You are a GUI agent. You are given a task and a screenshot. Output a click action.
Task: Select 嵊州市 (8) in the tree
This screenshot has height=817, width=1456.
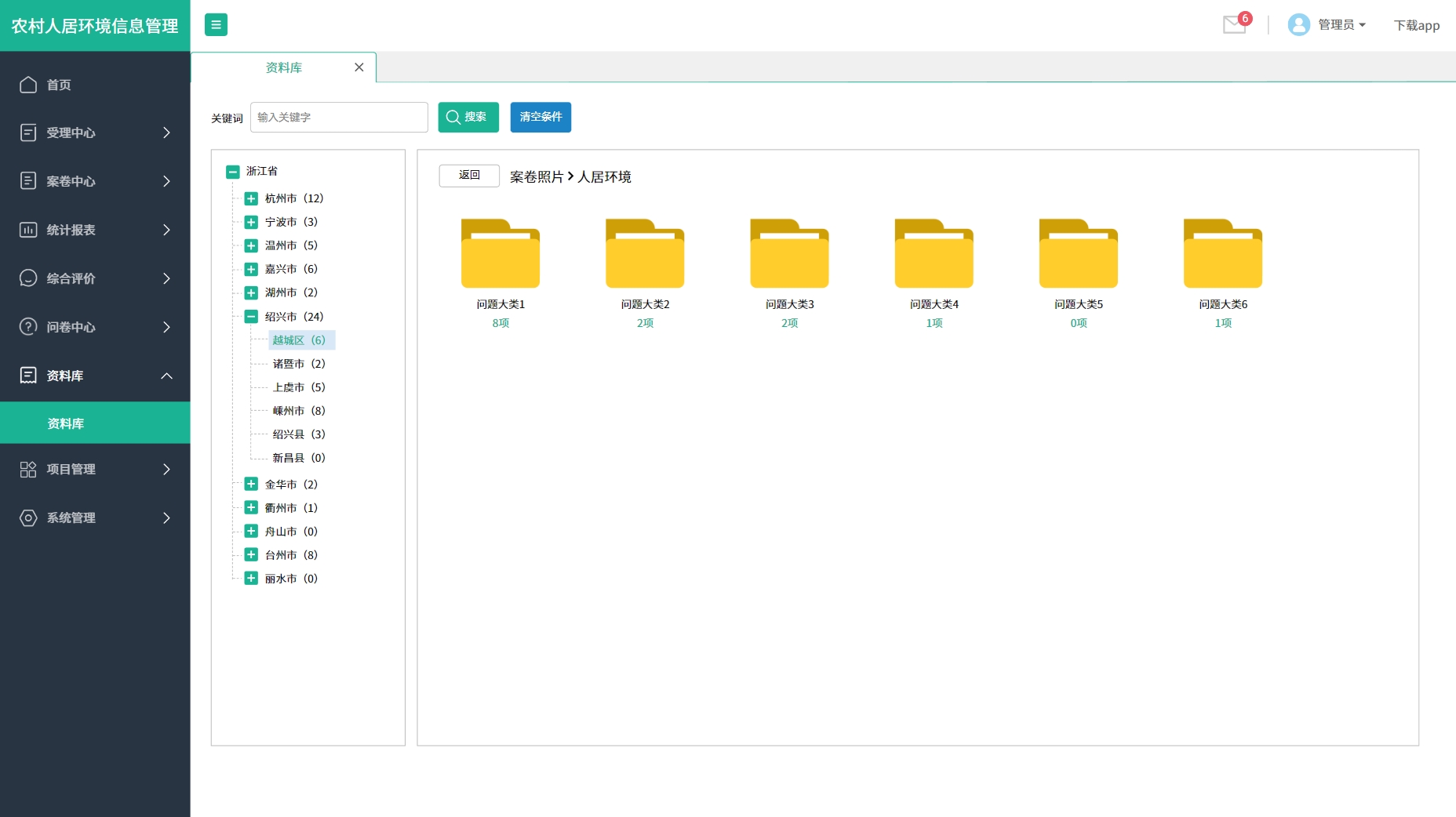(299, 411)
